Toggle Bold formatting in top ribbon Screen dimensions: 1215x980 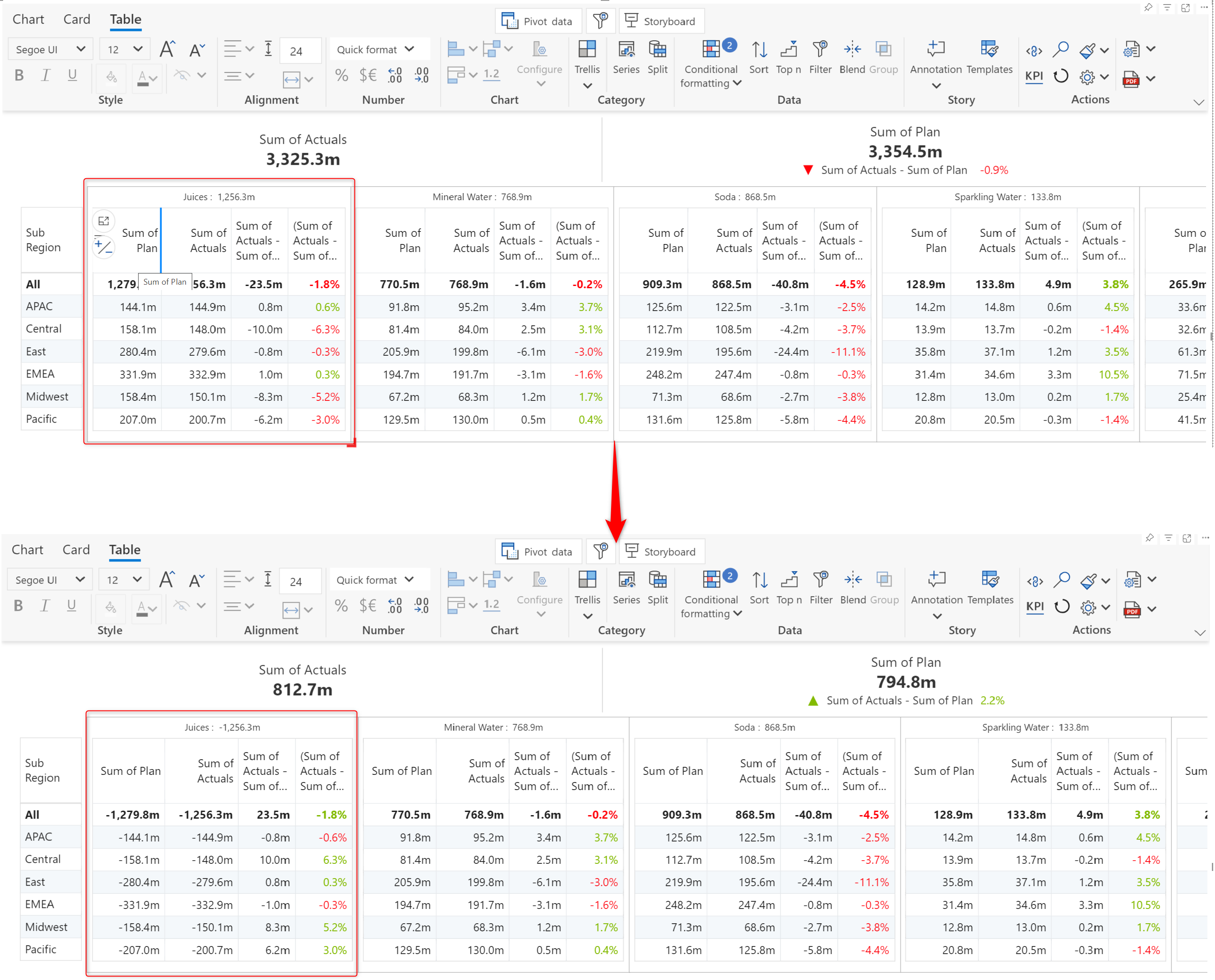coord(19,75)
